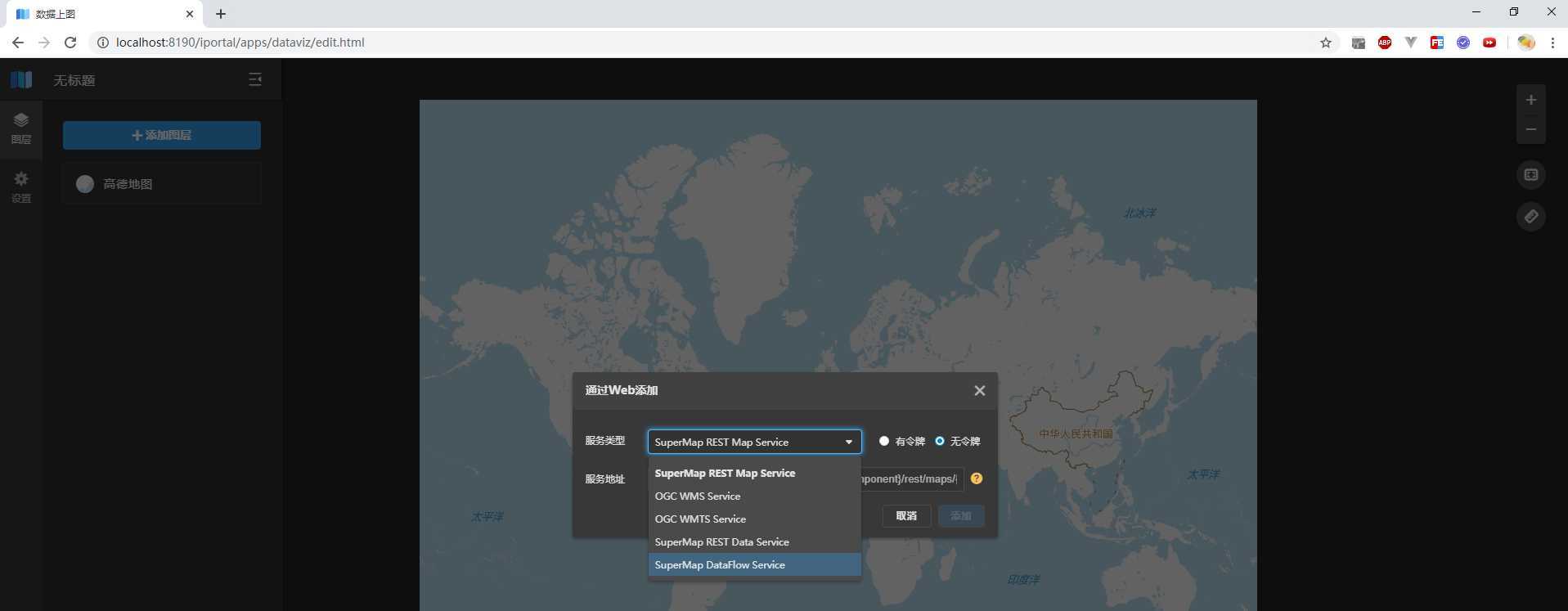The width and height of the screenshot is (1568, 611).
Task: Click the 北冰洋 map label
Action: [1139, 213]
